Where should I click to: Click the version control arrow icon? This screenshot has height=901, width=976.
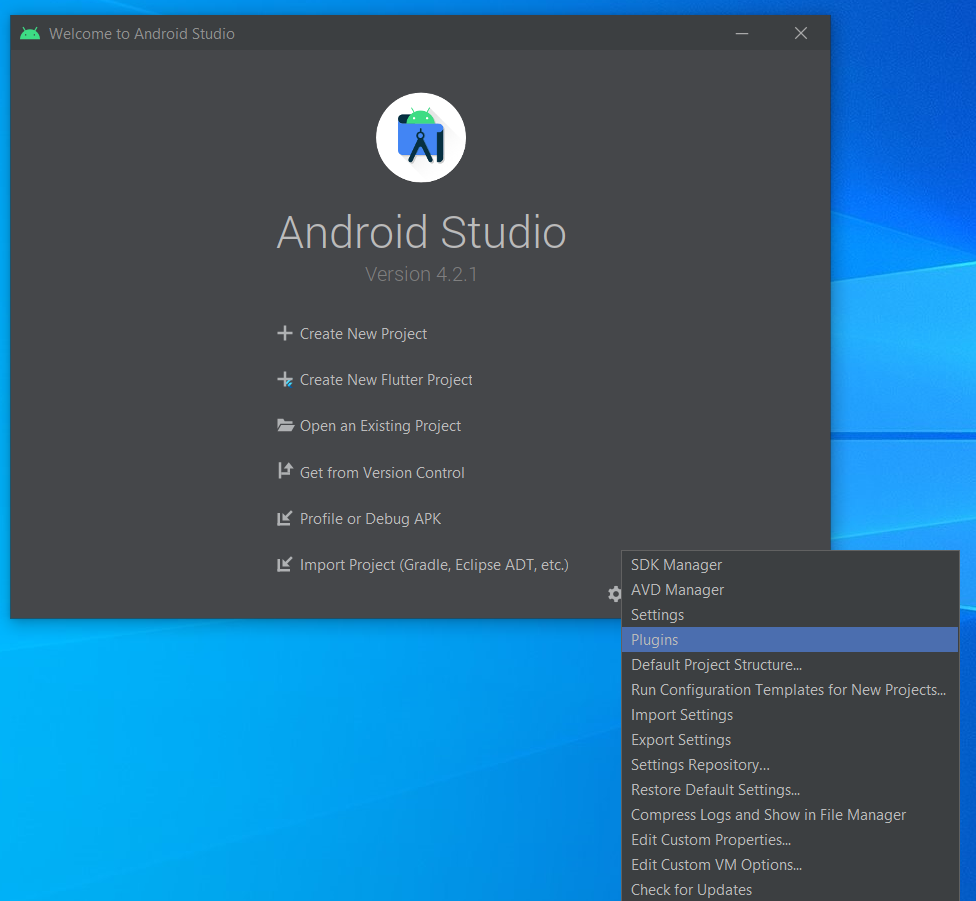[284, 471]
